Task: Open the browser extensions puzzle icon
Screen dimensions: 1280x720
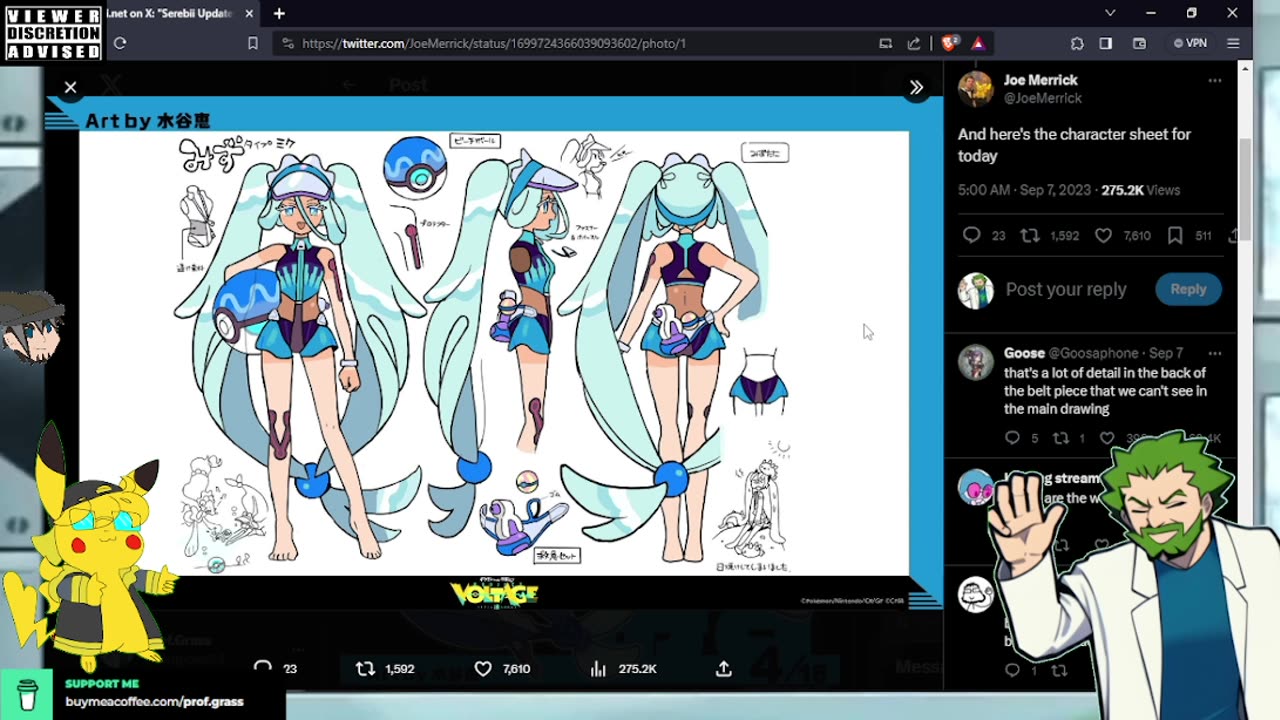Action: point(1077,43)
